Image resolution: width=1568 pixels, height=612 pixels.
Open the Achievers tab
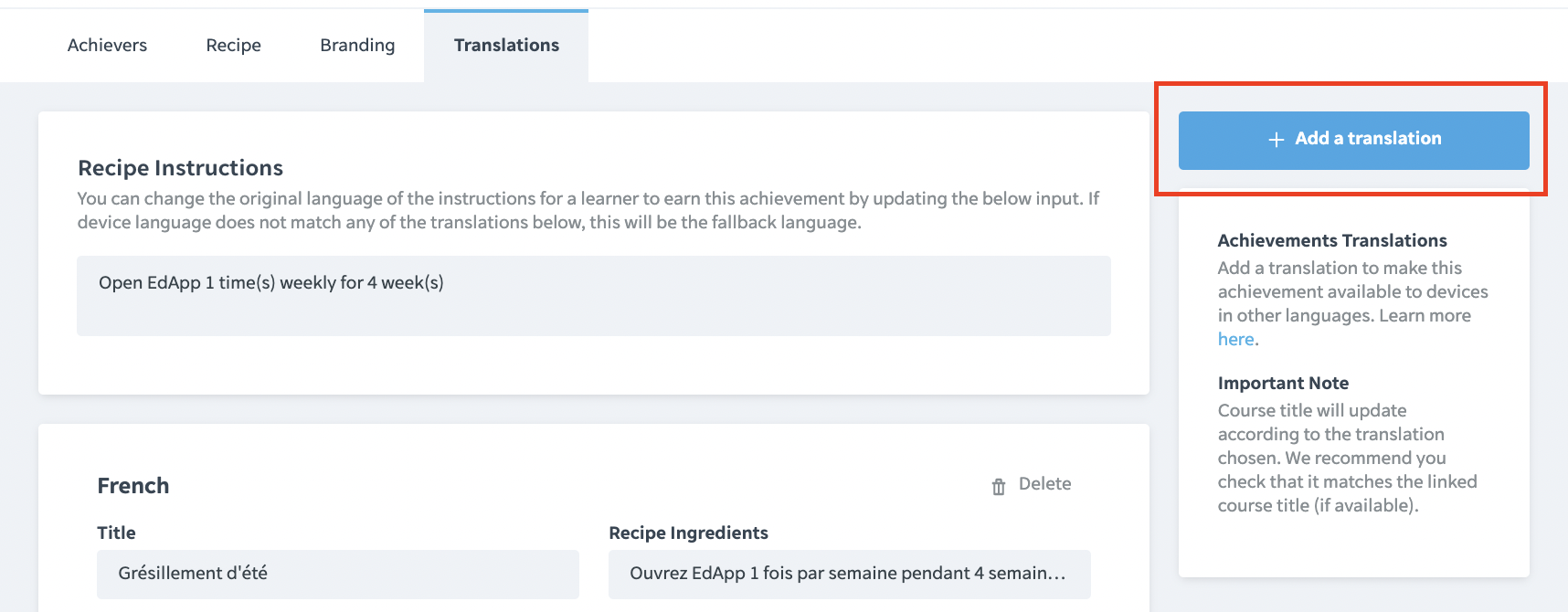[107, 46]
